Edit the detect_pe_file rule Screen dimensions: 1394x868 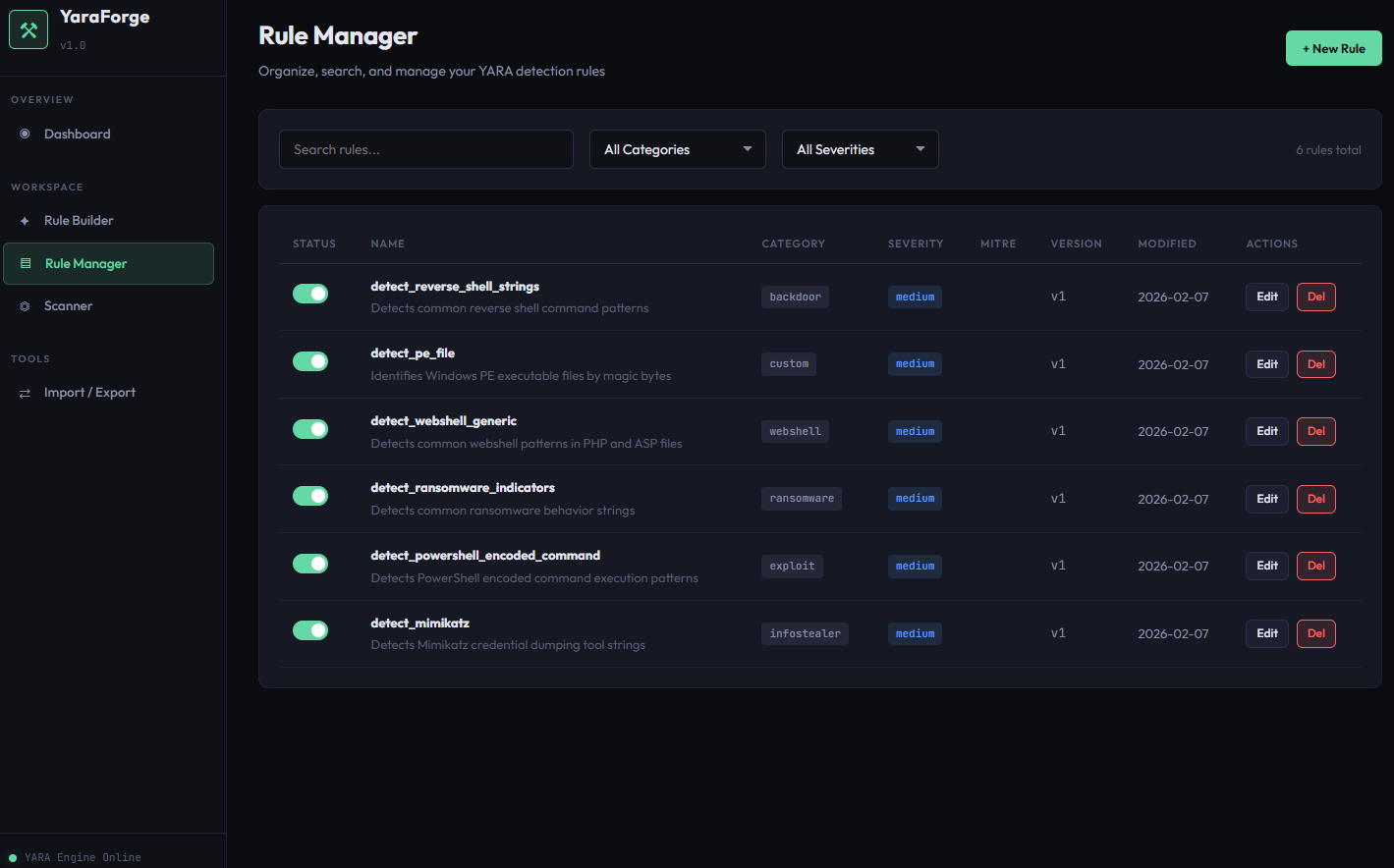[x=1266, y=363]
